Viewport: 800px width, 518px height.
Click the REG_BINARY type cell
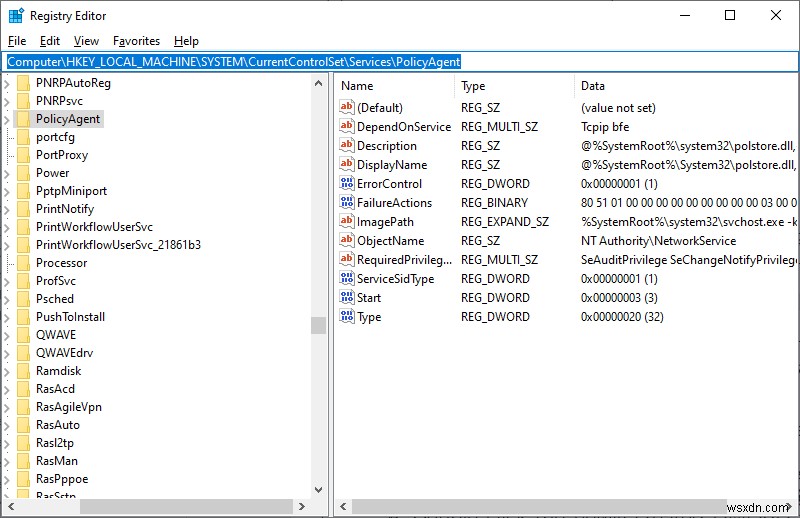(494, 203)
